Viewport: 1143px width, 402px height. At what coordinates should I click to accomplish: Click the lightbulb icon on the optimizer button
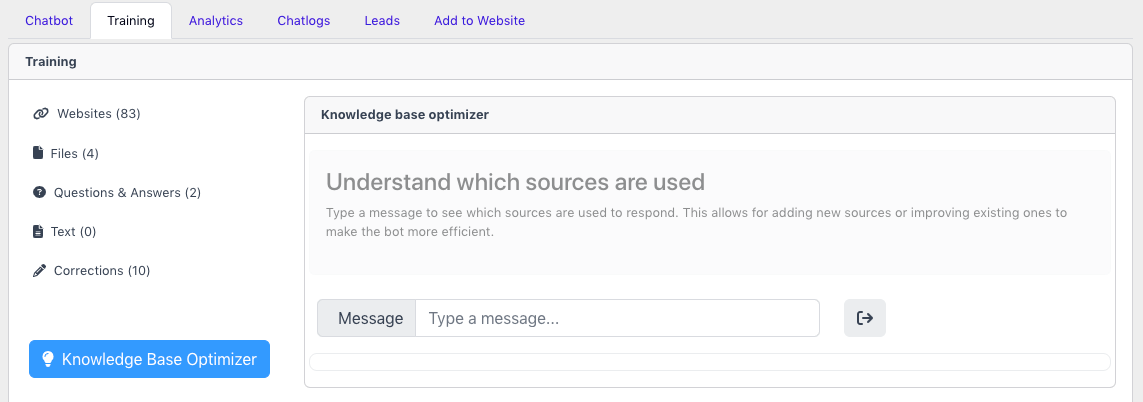pyautogui.click(x=47, y=359)
